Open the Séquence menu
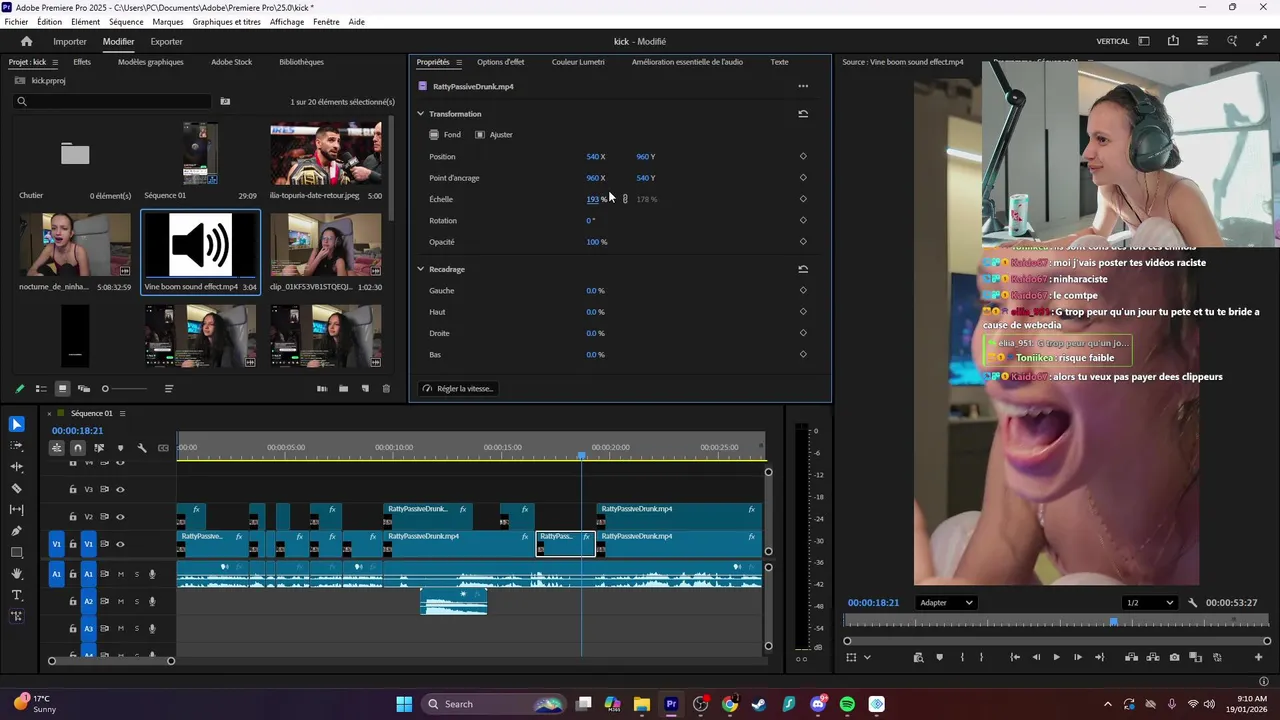 point(126,22)
